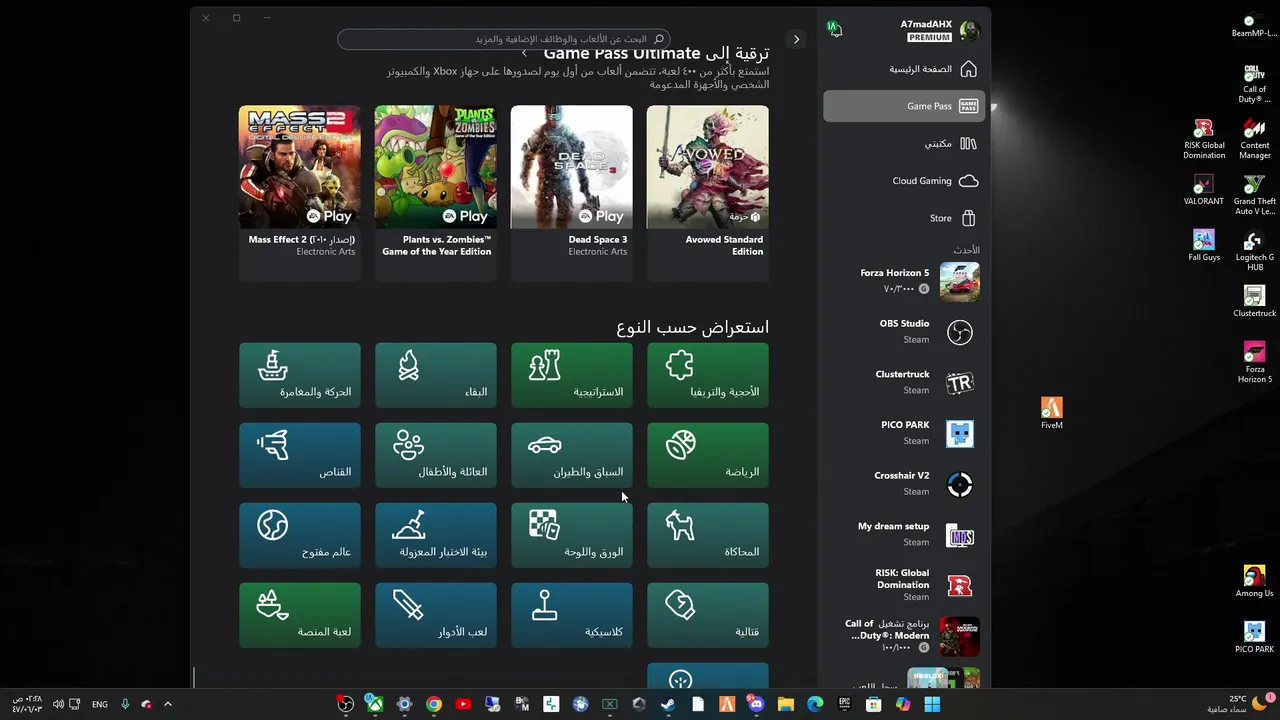1280x720 pixels.
Task: Browse the Action & Adventure genre tile
Action: 300,375
